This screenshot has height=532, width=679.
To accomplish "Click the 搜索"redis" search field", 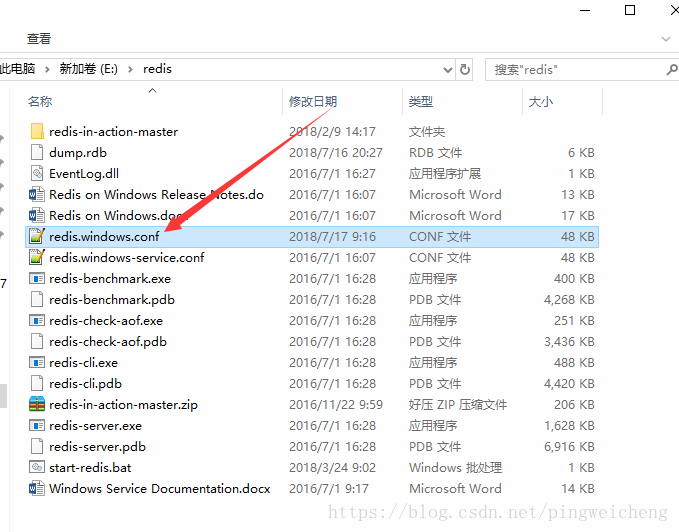I will (570, 69).
